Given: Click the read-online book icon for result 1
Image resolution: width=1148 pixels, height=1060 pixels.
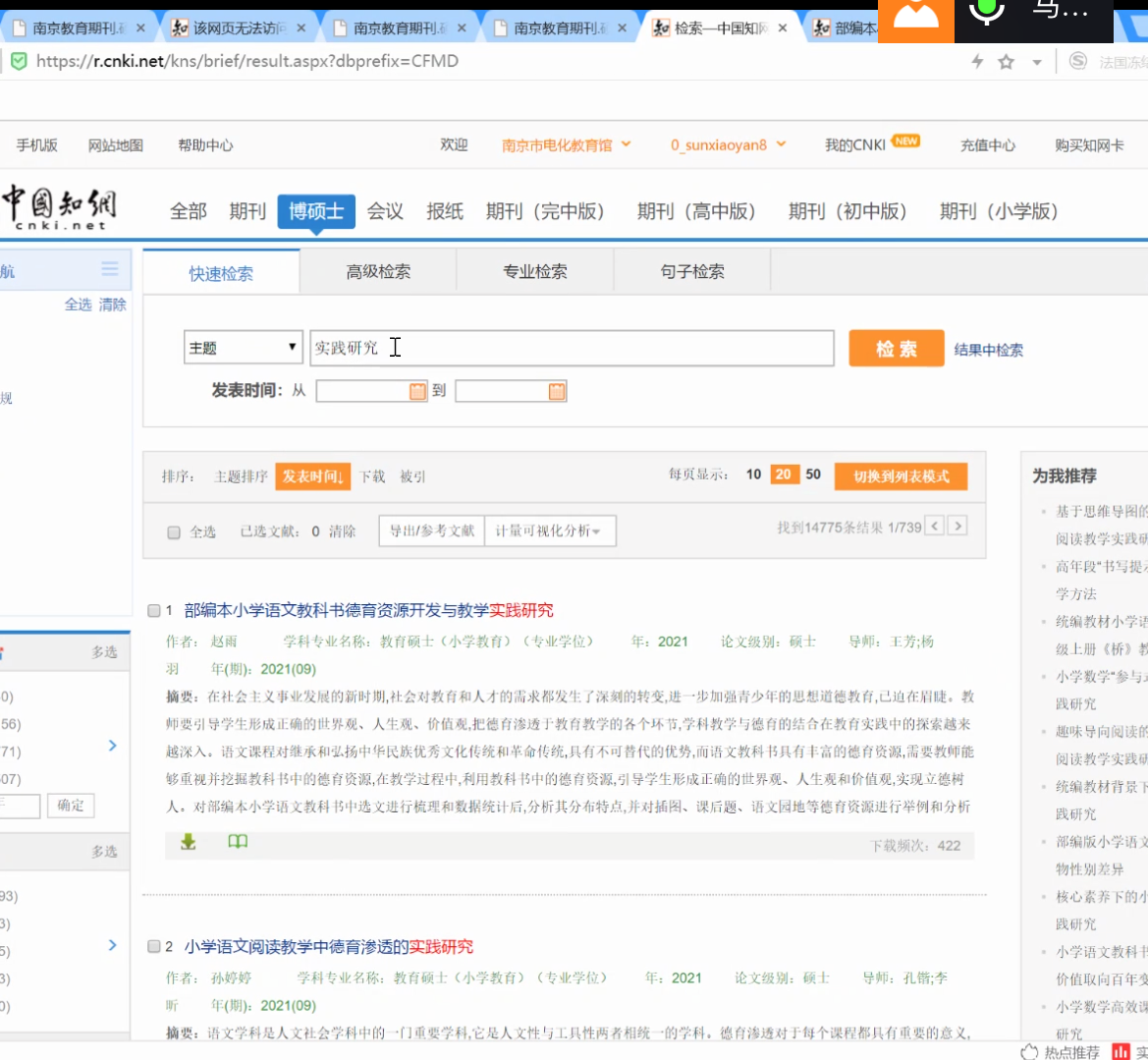Looking at the screenshot, I should [238, 842].
